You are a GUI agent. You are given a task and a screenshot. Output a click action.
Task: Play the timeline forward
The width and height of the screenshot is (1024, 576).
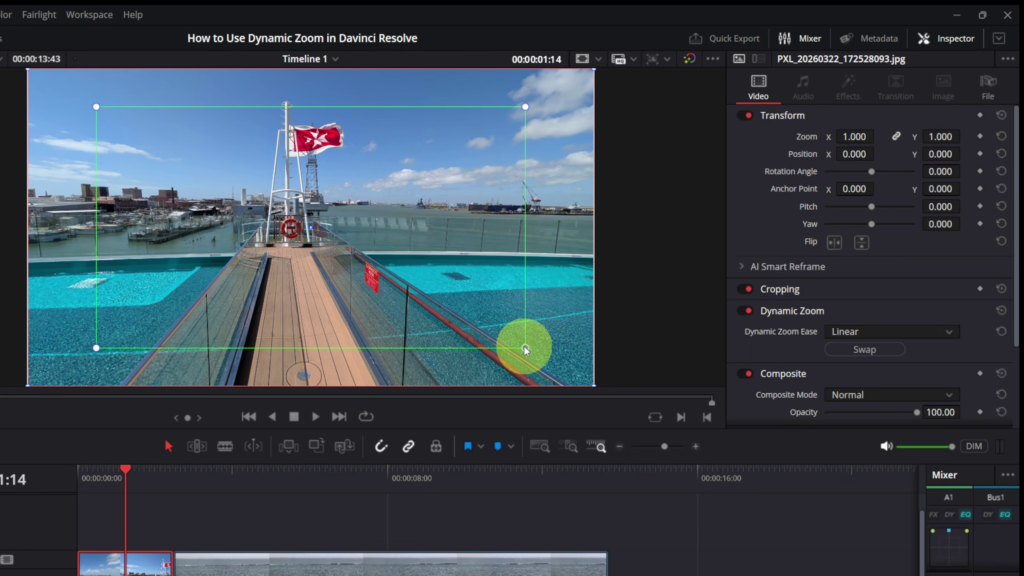pos(315,417)
